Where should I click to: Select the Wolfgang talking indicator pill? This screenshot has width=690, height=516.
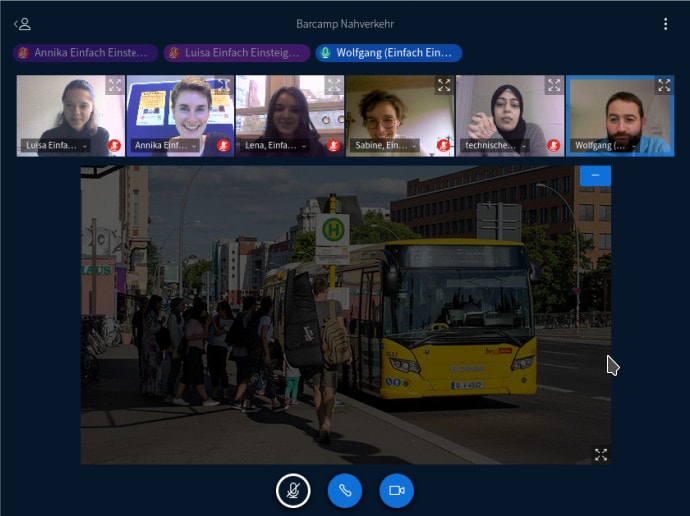point(388,53)
